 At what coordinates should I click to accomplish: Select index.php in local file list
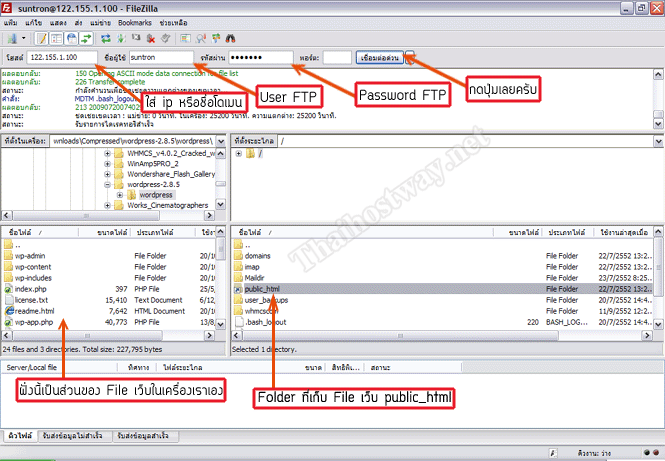click(x=31, y=289)
